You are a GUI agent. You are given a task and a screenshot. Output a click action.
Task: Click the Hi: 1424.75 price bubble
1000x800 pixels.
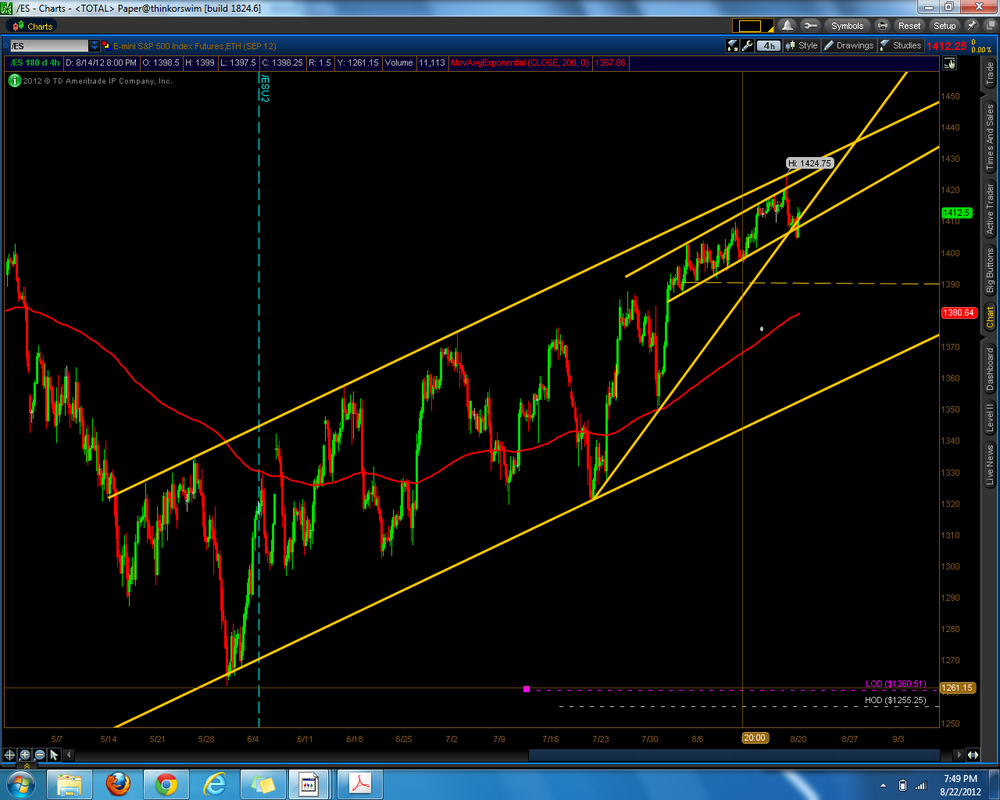coord(809,163)
